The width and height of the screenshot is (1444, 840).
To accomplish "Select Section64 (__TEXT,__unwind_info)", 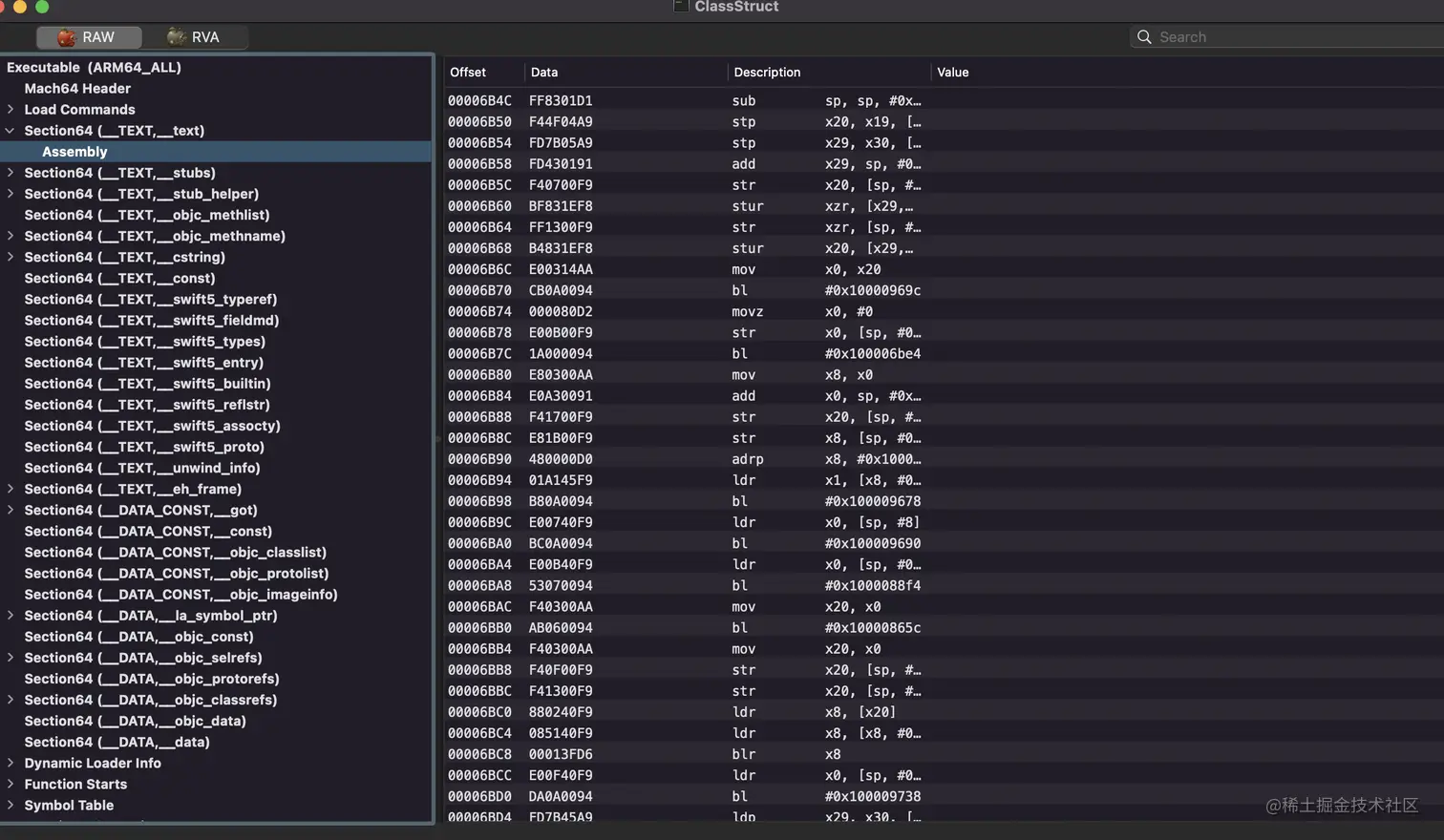I will tap(142, 468).
